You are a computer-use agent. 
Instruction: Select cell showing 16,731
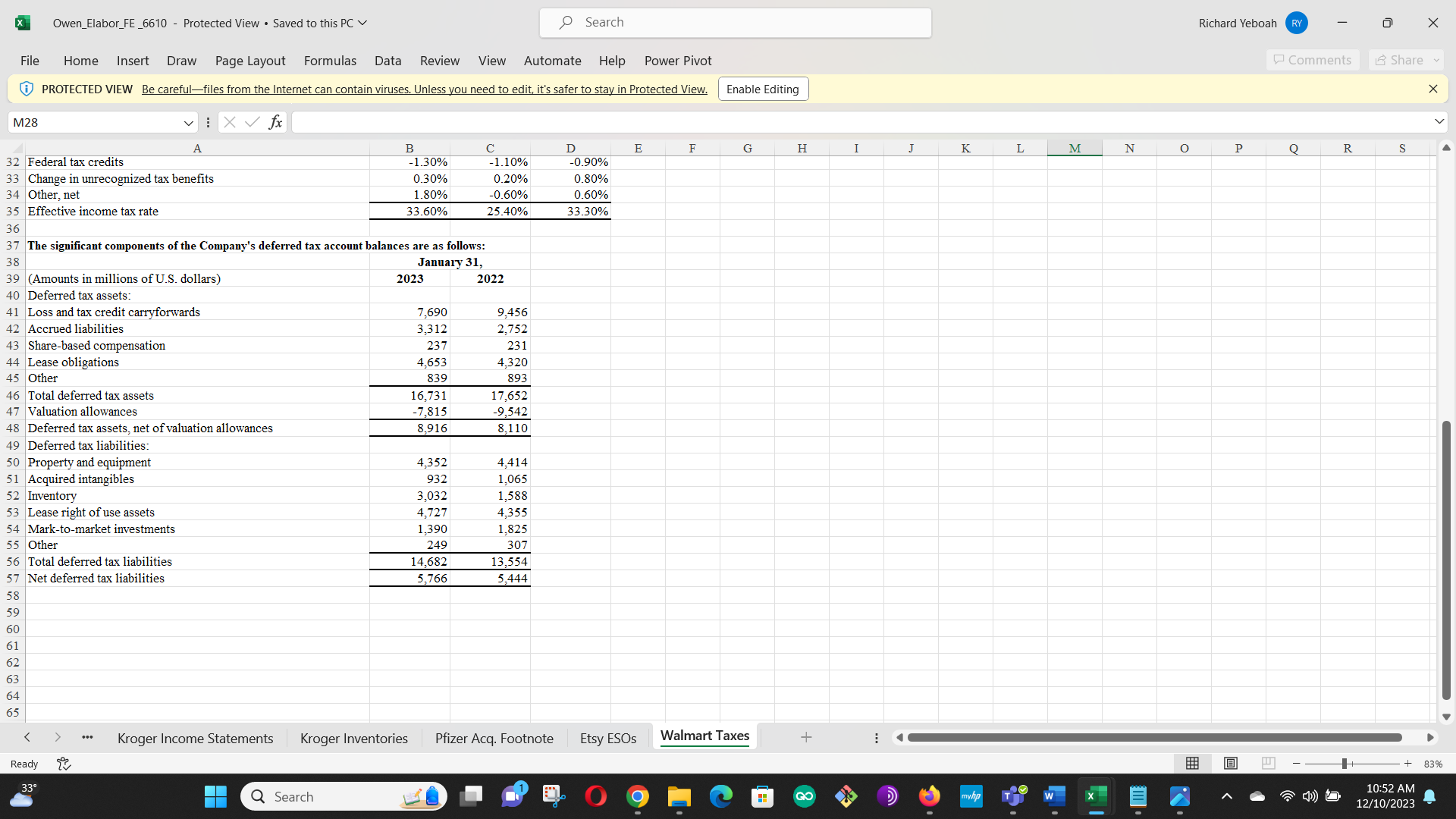pos(409,395)
